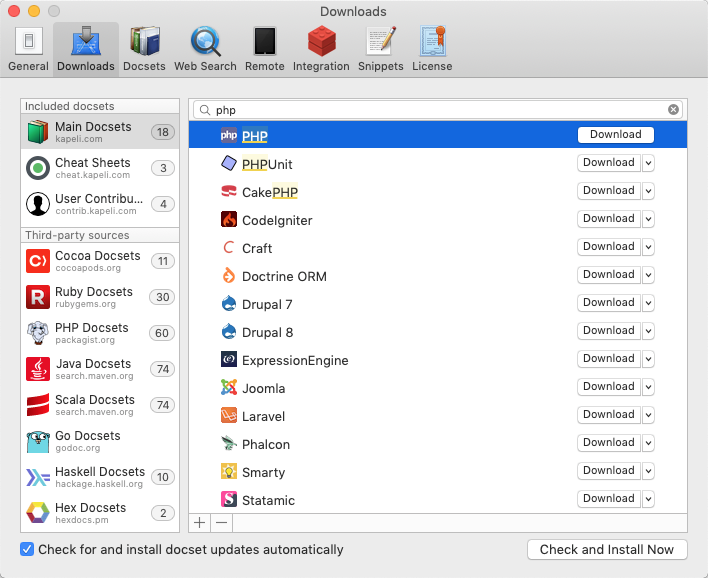Open CodeIgniter download version dropdown

point(648,219)
